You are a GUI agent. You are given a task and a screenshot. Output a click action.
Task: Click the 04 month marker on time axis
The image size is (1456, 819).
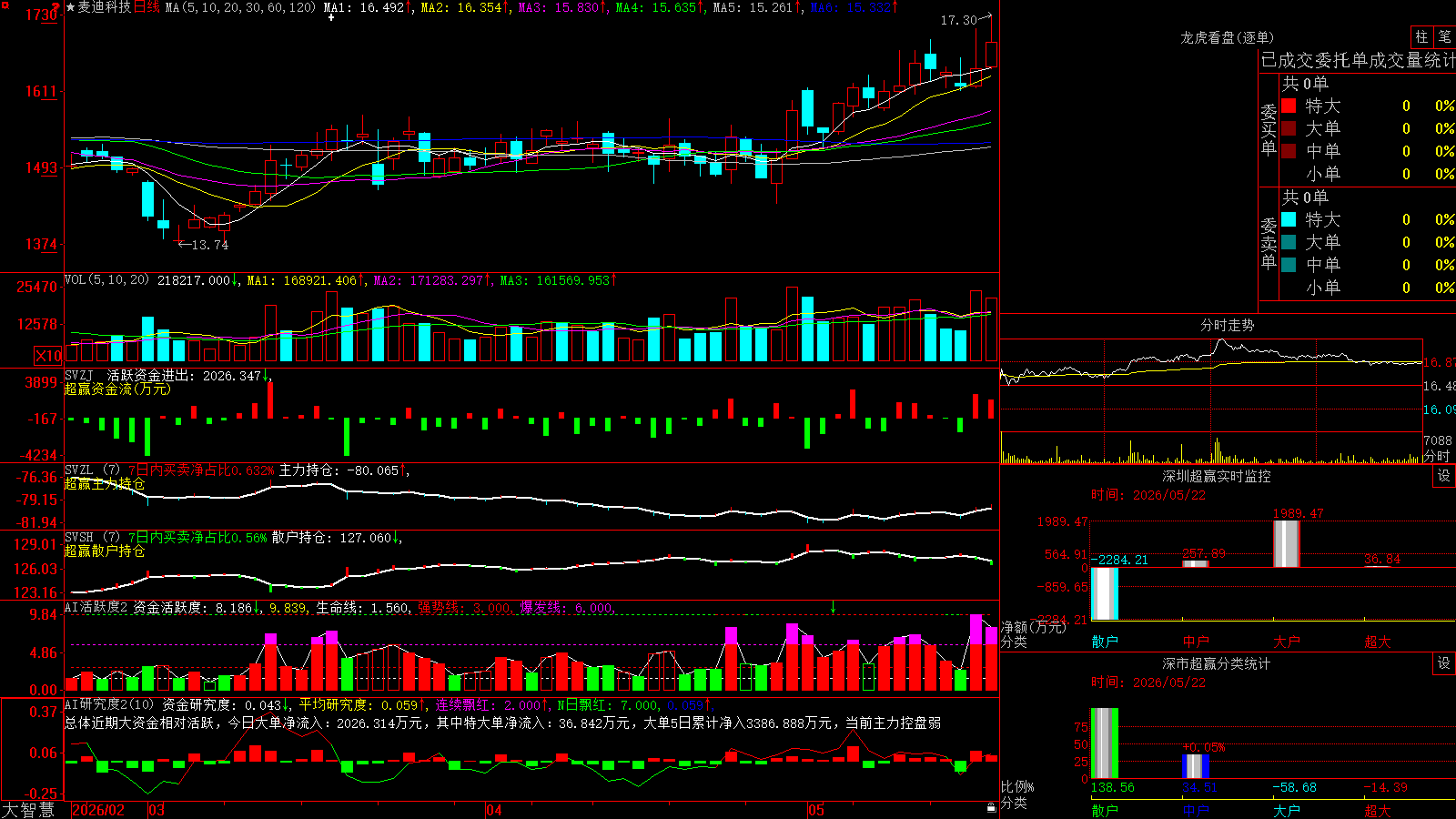(494, 810)
